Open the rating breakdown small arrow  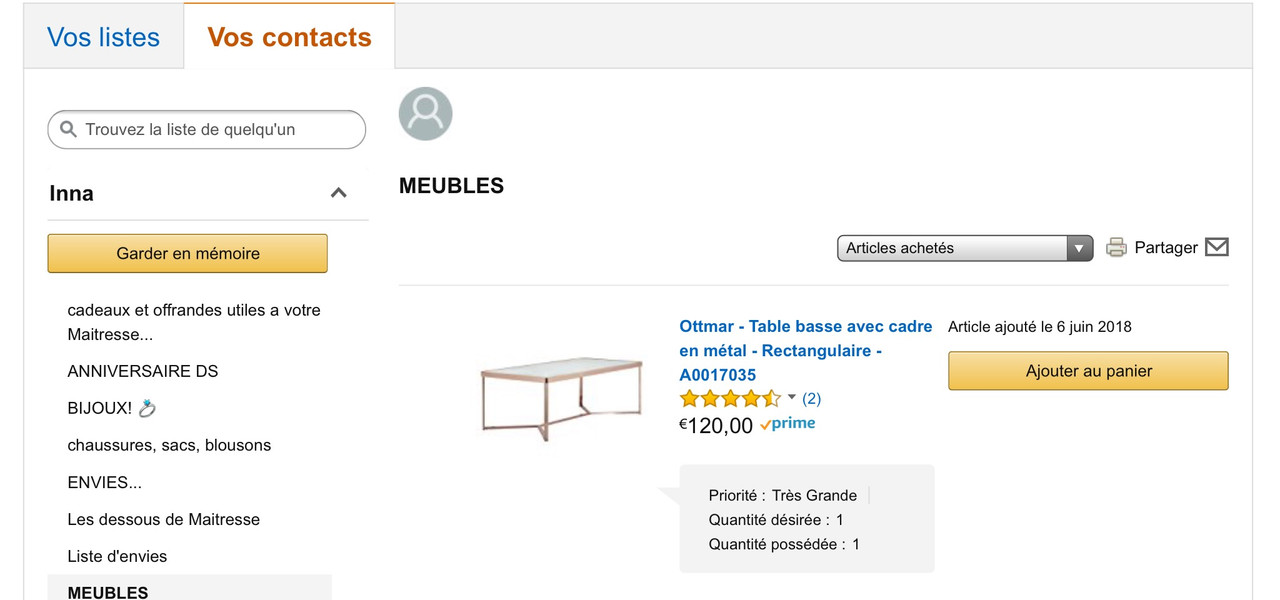pyautogui.click(x=792, y=397)
